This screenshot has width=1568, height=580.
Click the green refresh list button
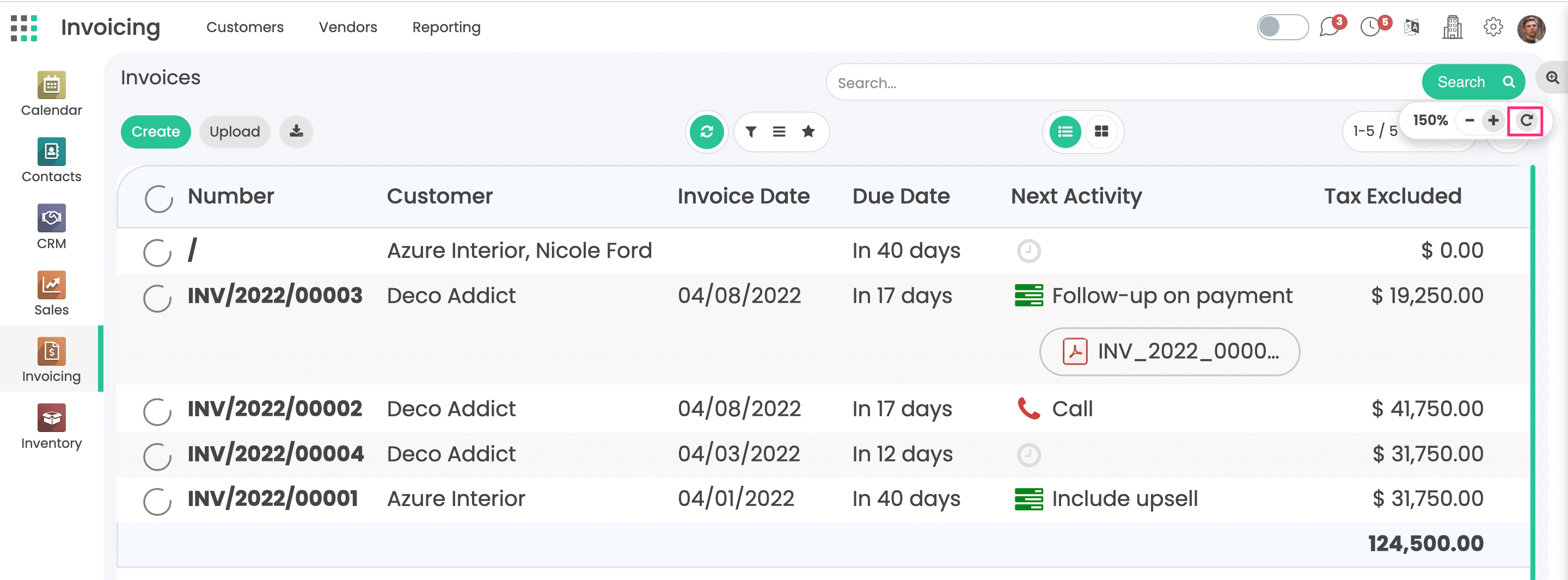[x=706, y=132]
